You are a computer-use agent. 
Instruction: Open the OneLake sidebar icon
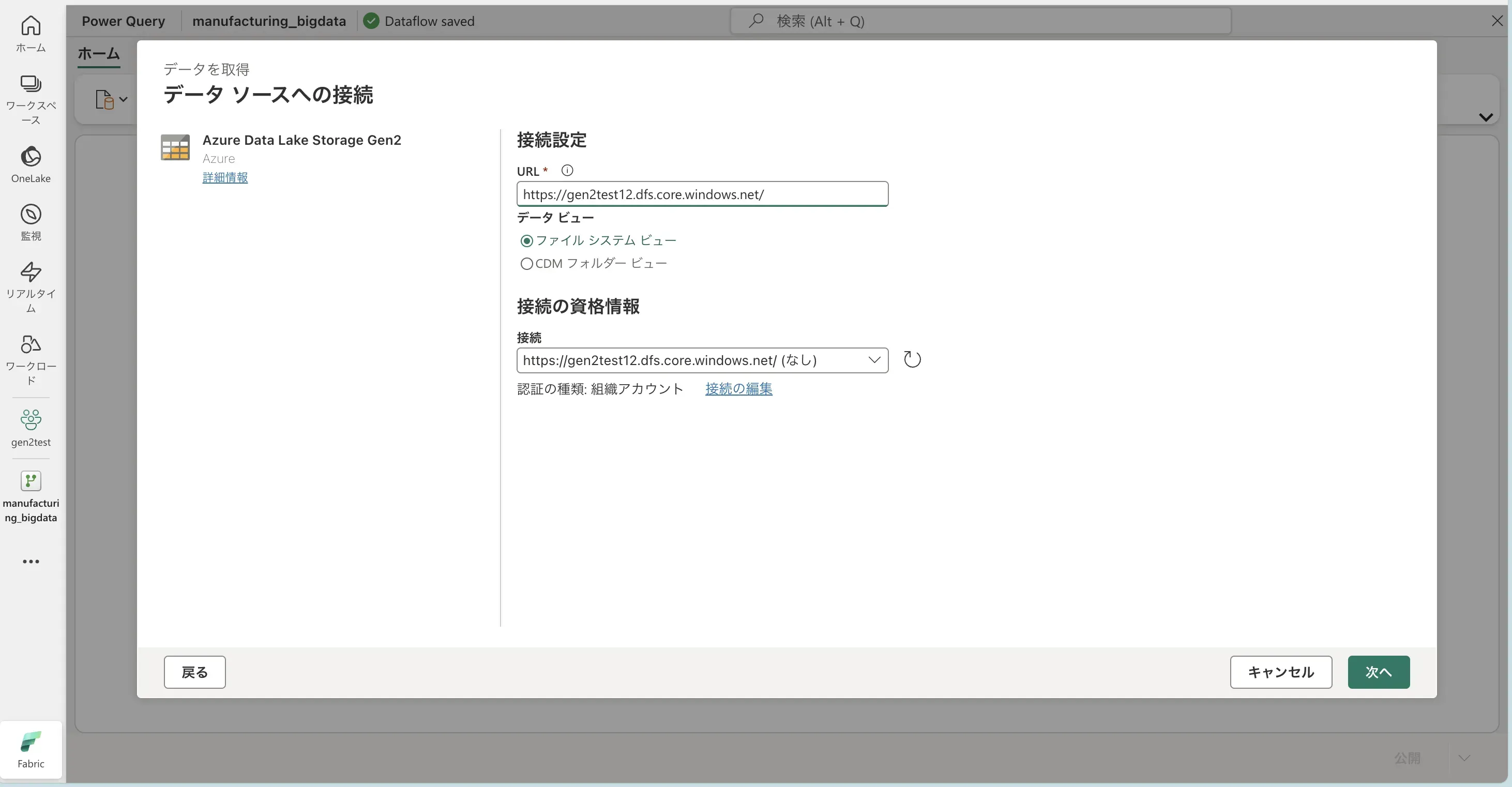[x=31, y=164]
